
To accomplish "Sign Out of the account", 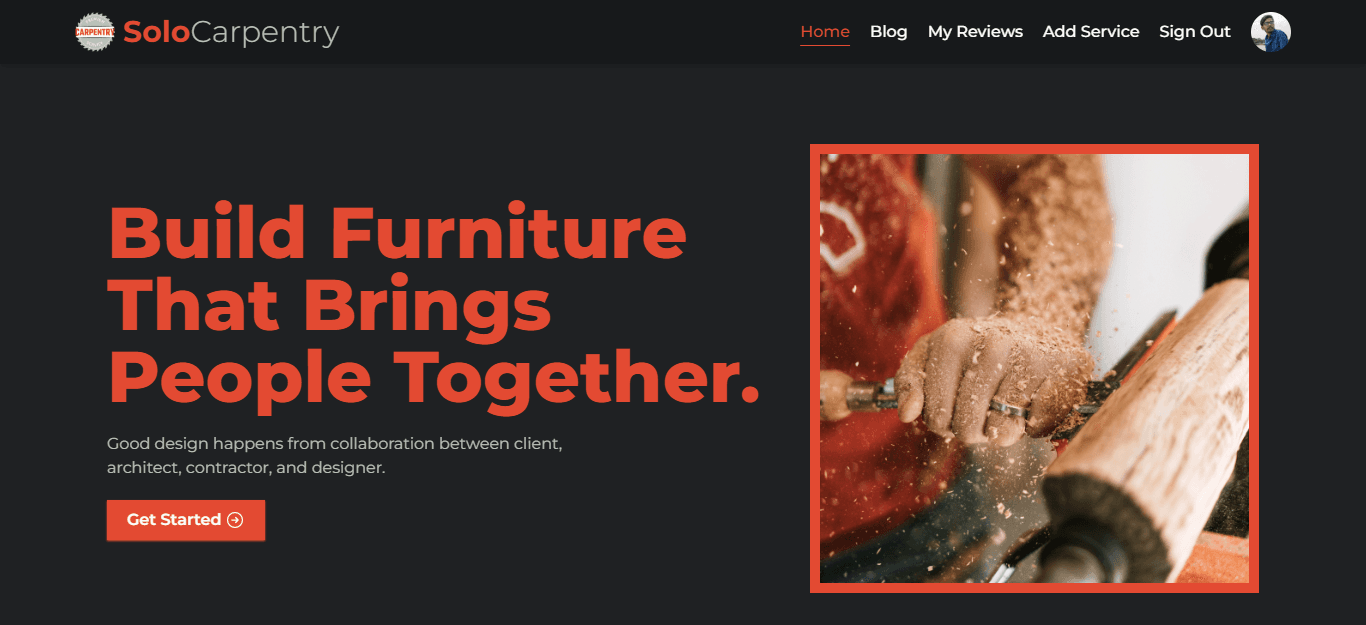I will [x=1195, y=32].
